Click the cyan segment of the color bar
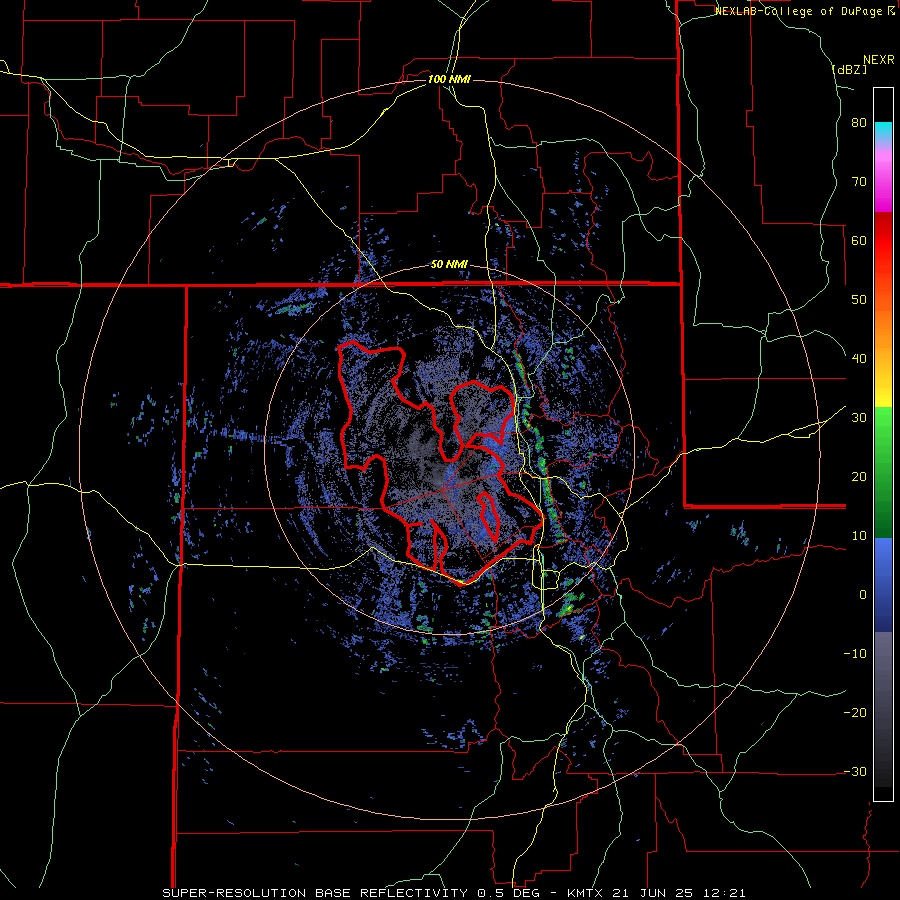 pos(883,130)
